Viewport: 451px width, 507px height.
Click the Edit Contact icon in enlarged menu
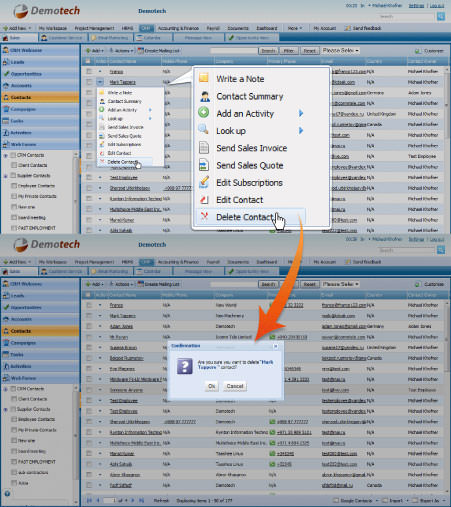pyautogui.click(x=204, y=200)
